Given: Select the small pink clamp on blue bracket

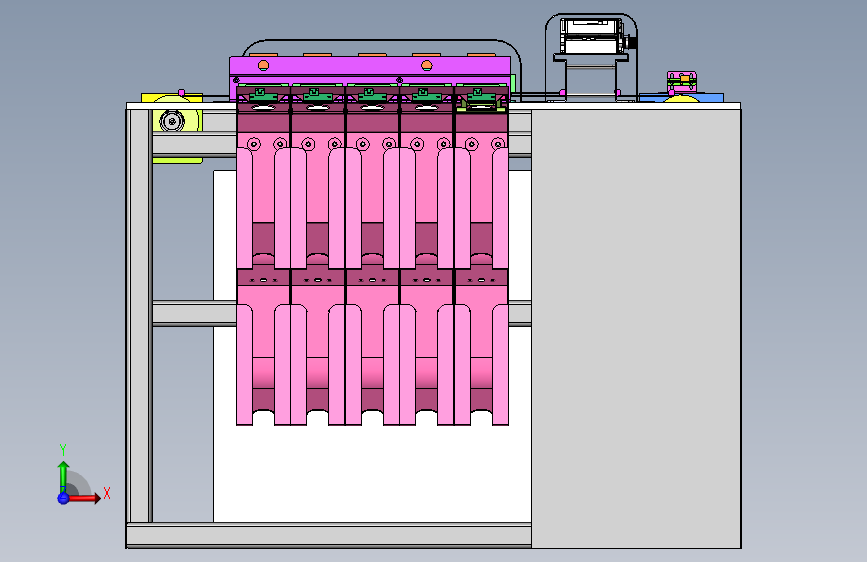Looking at the screenshot, I should (x=682, y=82).
